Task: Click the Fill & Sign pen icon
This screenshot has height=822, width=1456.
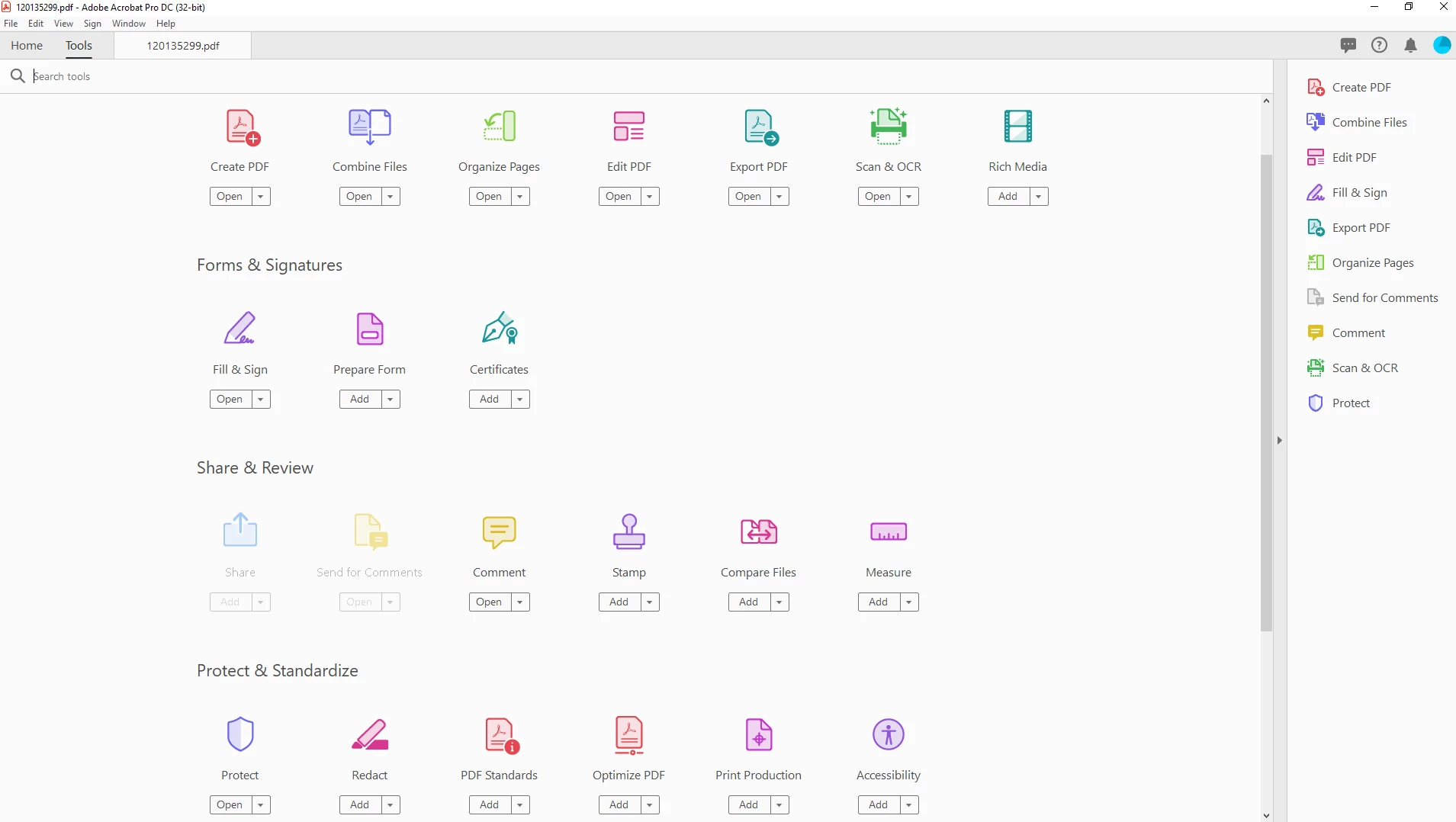Action: coord(239,328)
